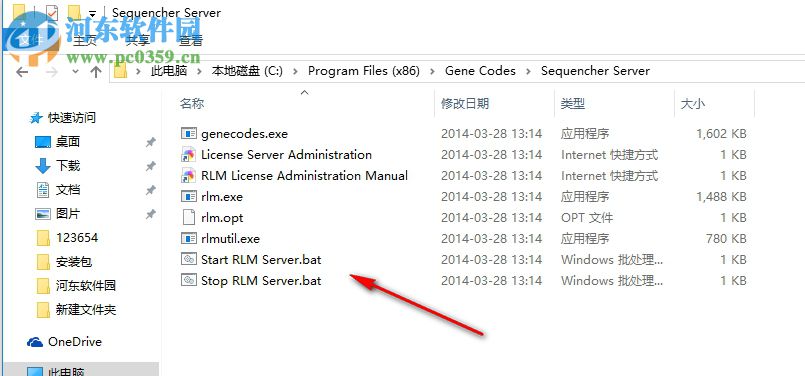This screenshot has height=376, width=805.
Task: Select the file name rlmutil.exe
Action: pos(231,239)
